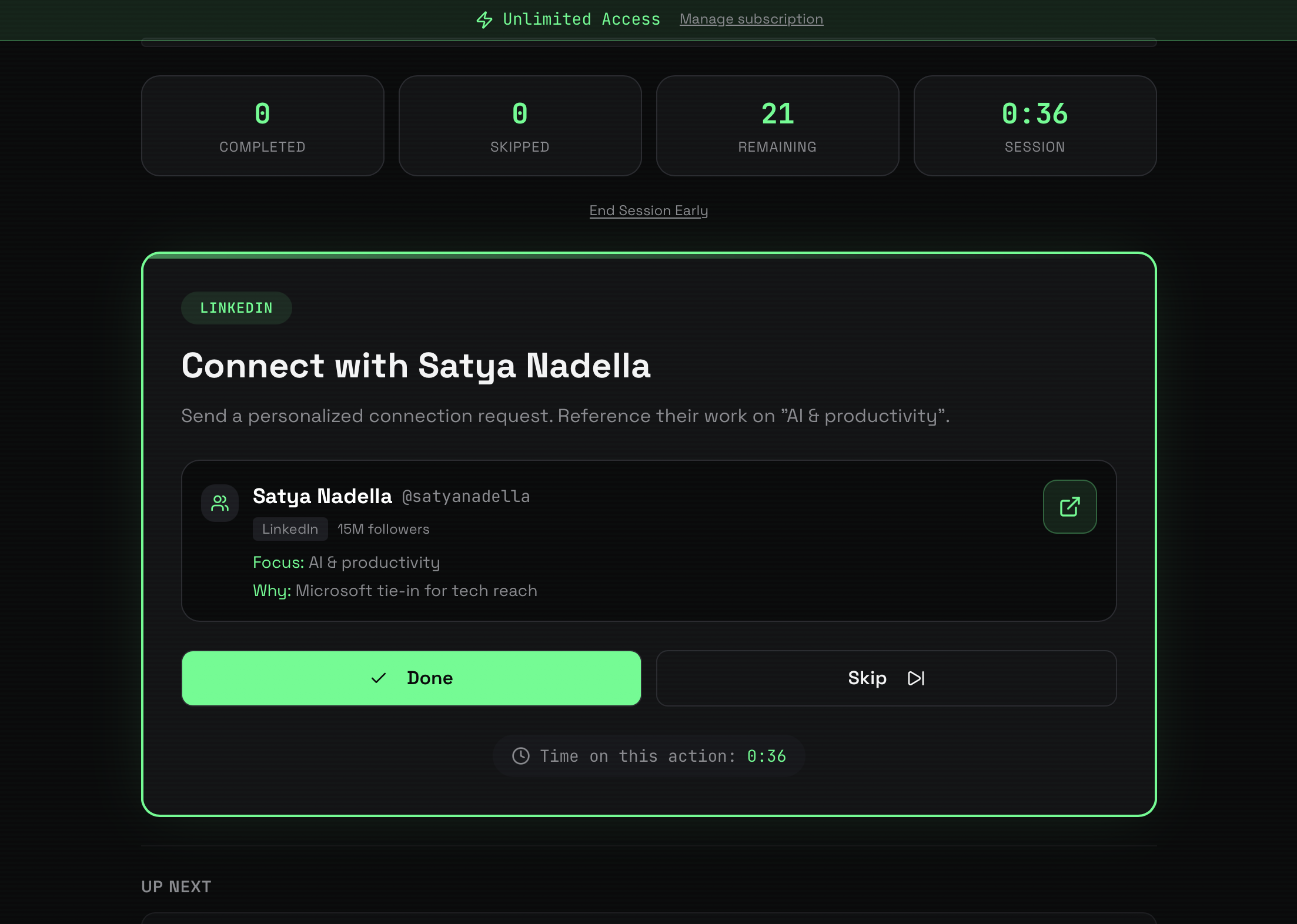Viewport: 1297px width, 924px height.
Task: Click the Remaining 21 stat card
Action: click(x=777, y=126)
